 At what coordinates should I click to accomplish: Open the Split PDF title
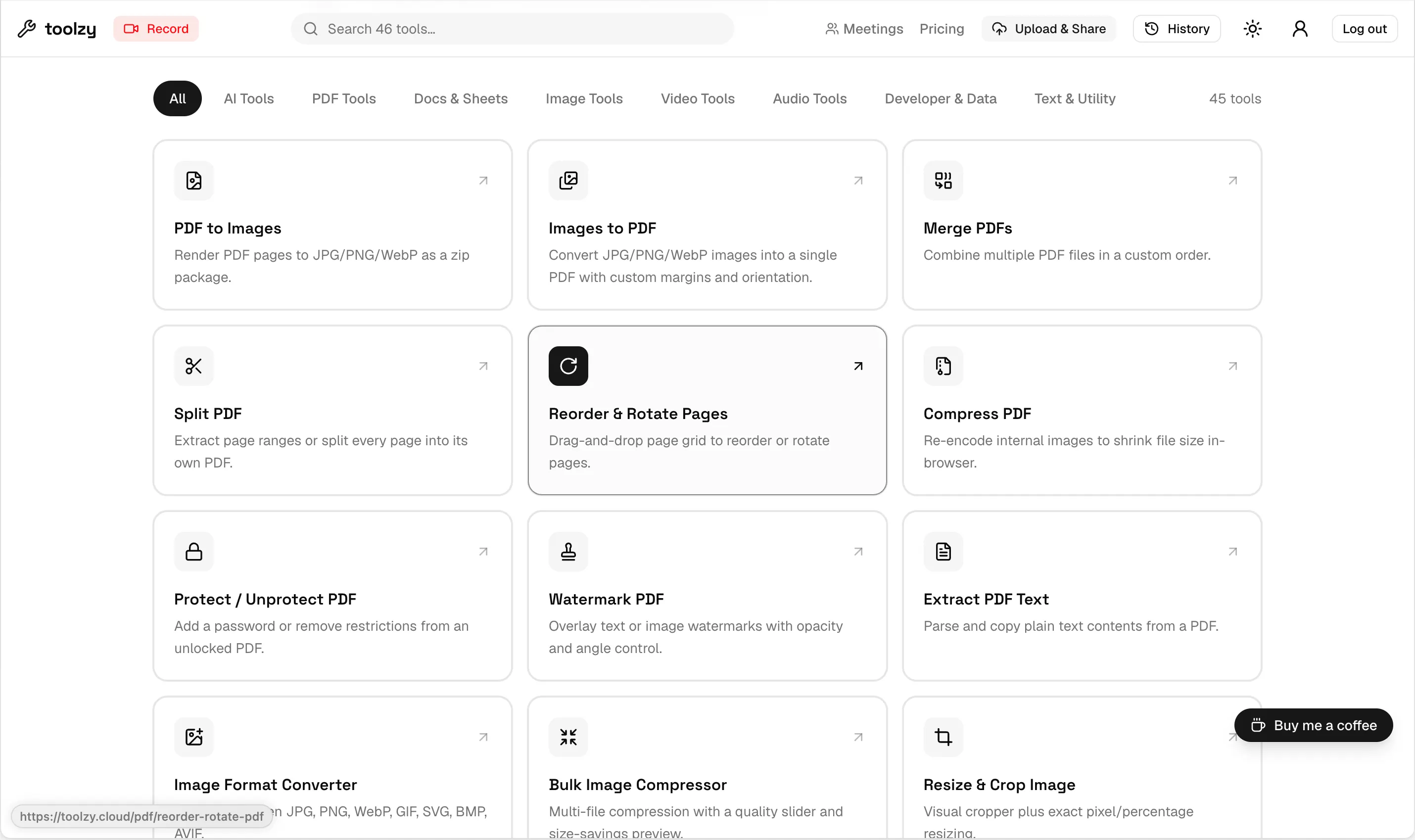[x=208, y=414]
